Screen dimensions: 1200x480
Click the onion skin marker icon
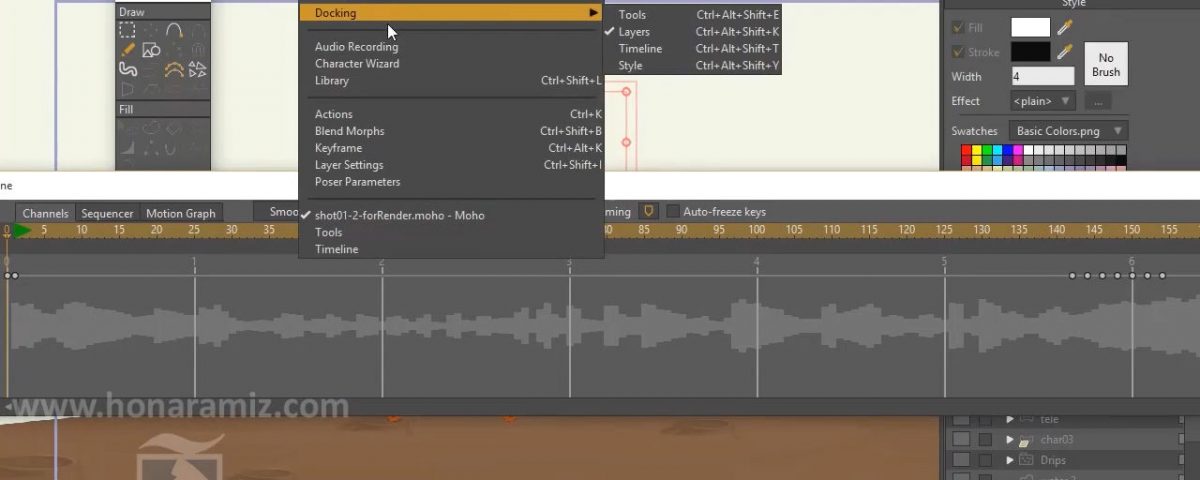(648, 212)
